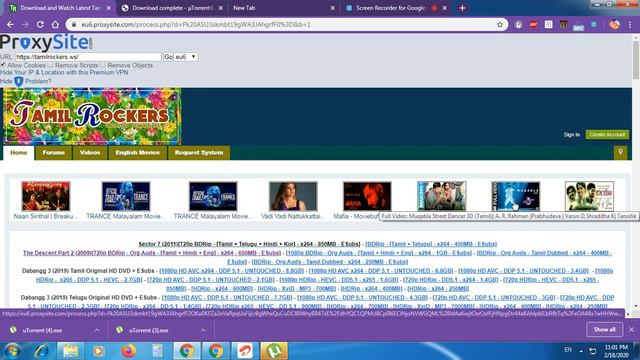Open the eu6 server dropdown
The height and width of the screenshot is (360, 640).
(x=186, y=57)
